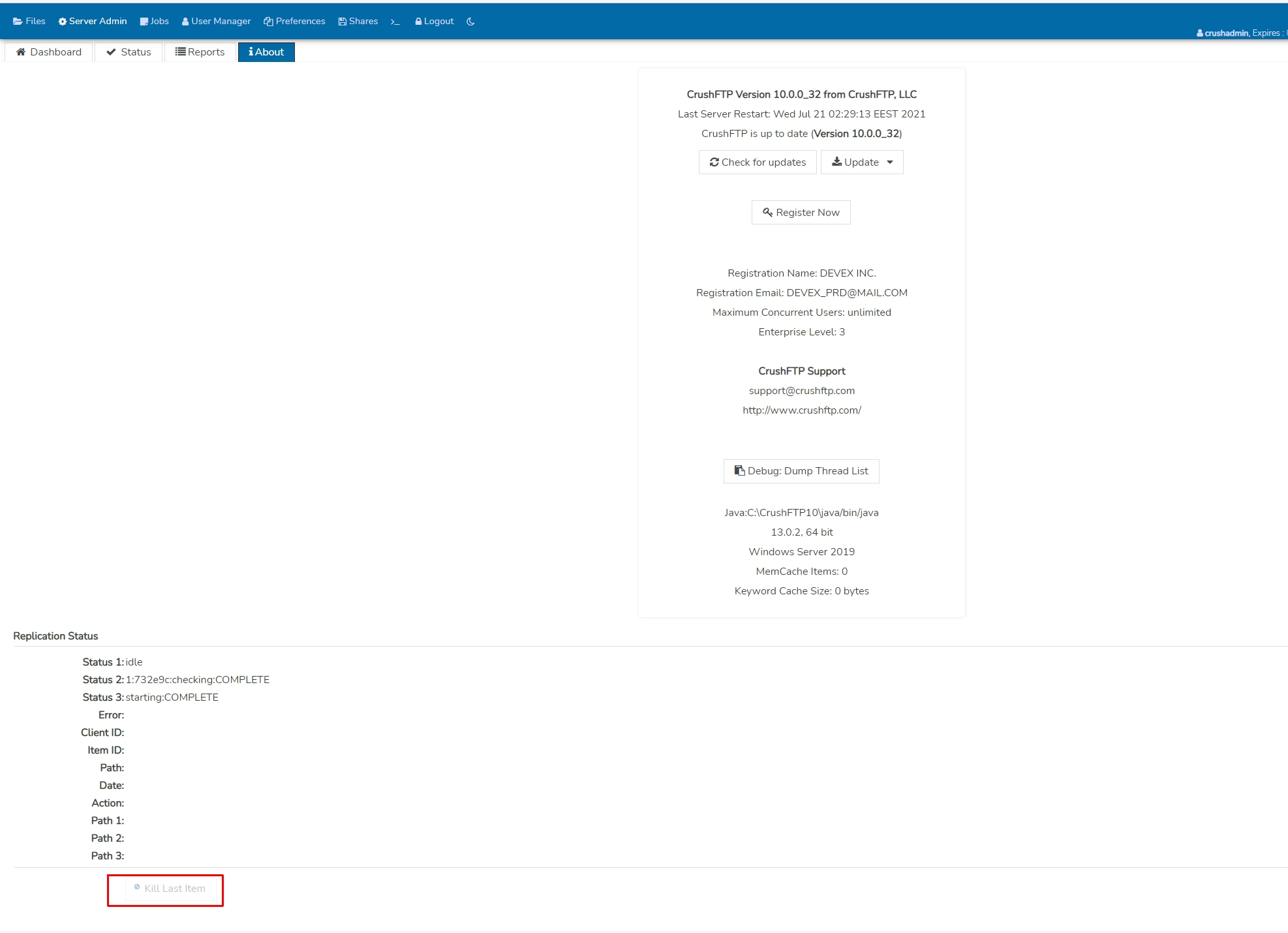
Task: Open Preferences page
Action: pyautogui.click(x=294, y=22)
